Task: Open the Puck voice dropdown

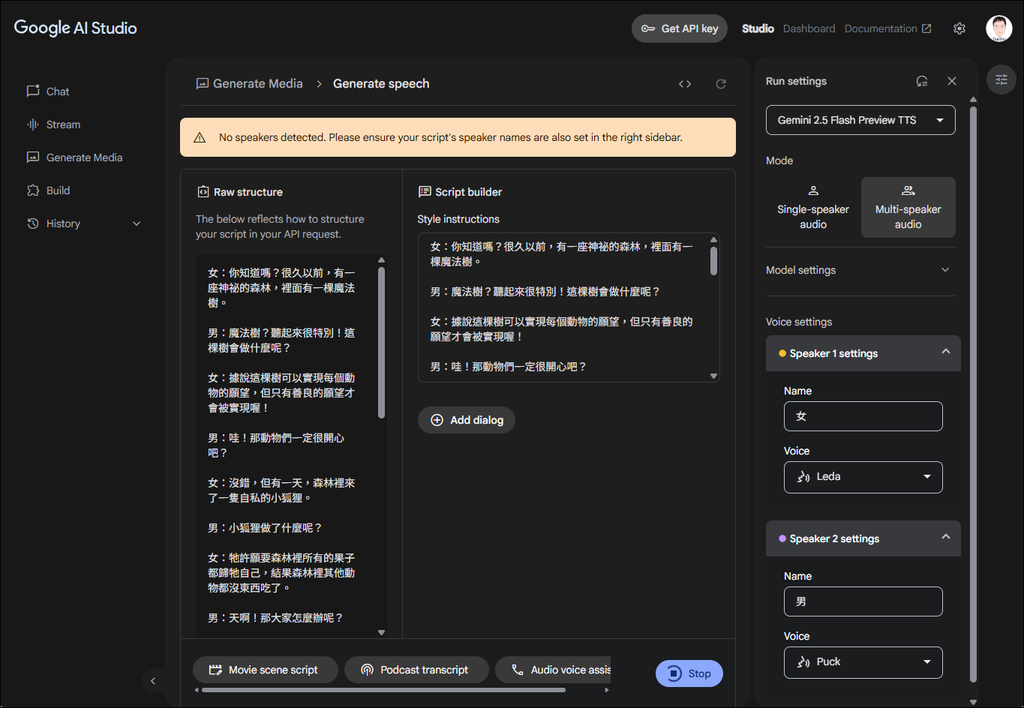Action: point(863,662)
